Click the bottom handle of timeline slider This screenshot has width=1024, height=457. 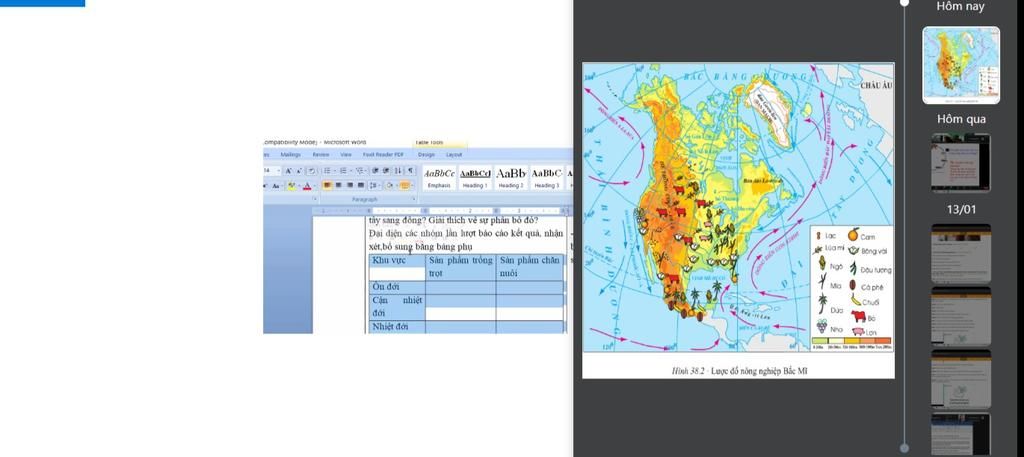pos(904,448)
